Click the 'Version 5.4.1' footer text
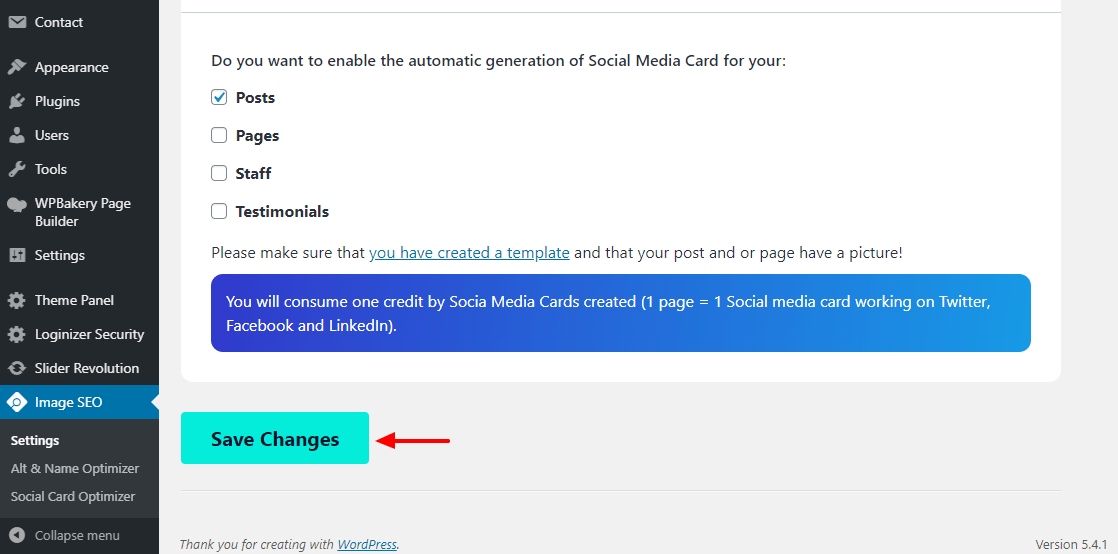Image resolution: width=1118 pixels, height=554 pixels. pyautogui.click(x=1072, y=544)
